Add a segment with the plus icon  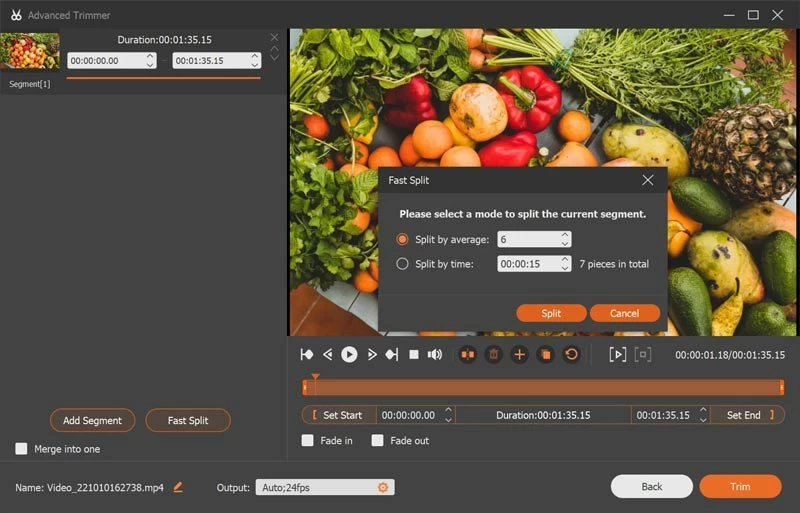[x=519, y=354]
